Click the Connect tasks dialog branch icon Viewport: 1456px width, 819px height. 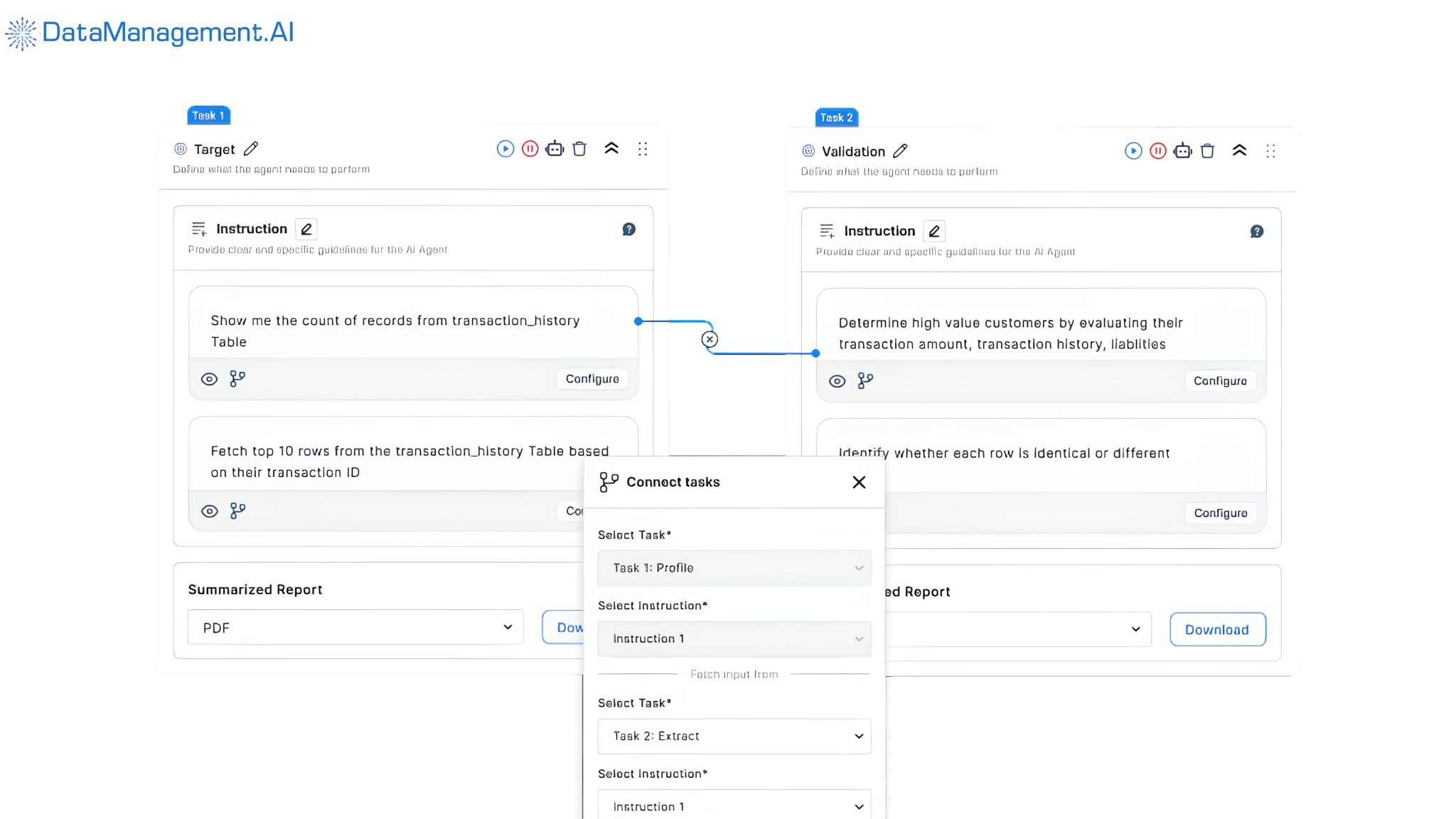[609, 482]
